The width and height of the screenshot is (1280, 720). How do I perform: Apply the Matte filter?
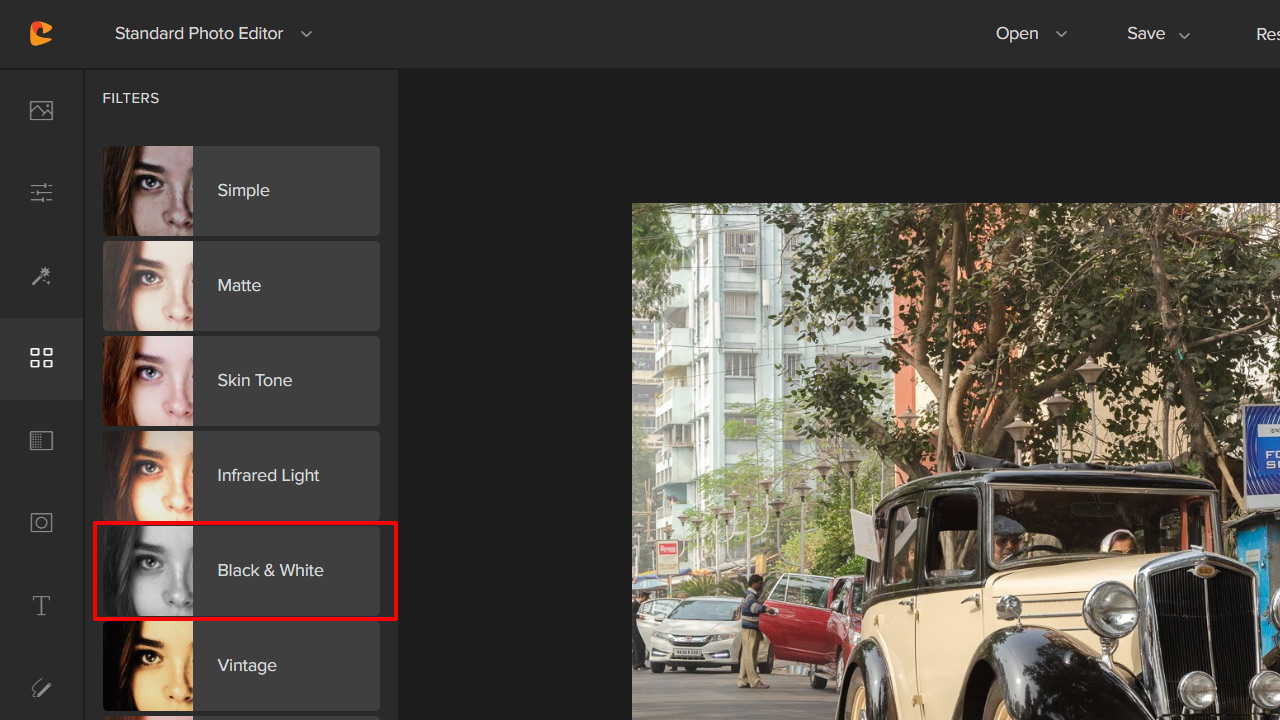(241, 286)
